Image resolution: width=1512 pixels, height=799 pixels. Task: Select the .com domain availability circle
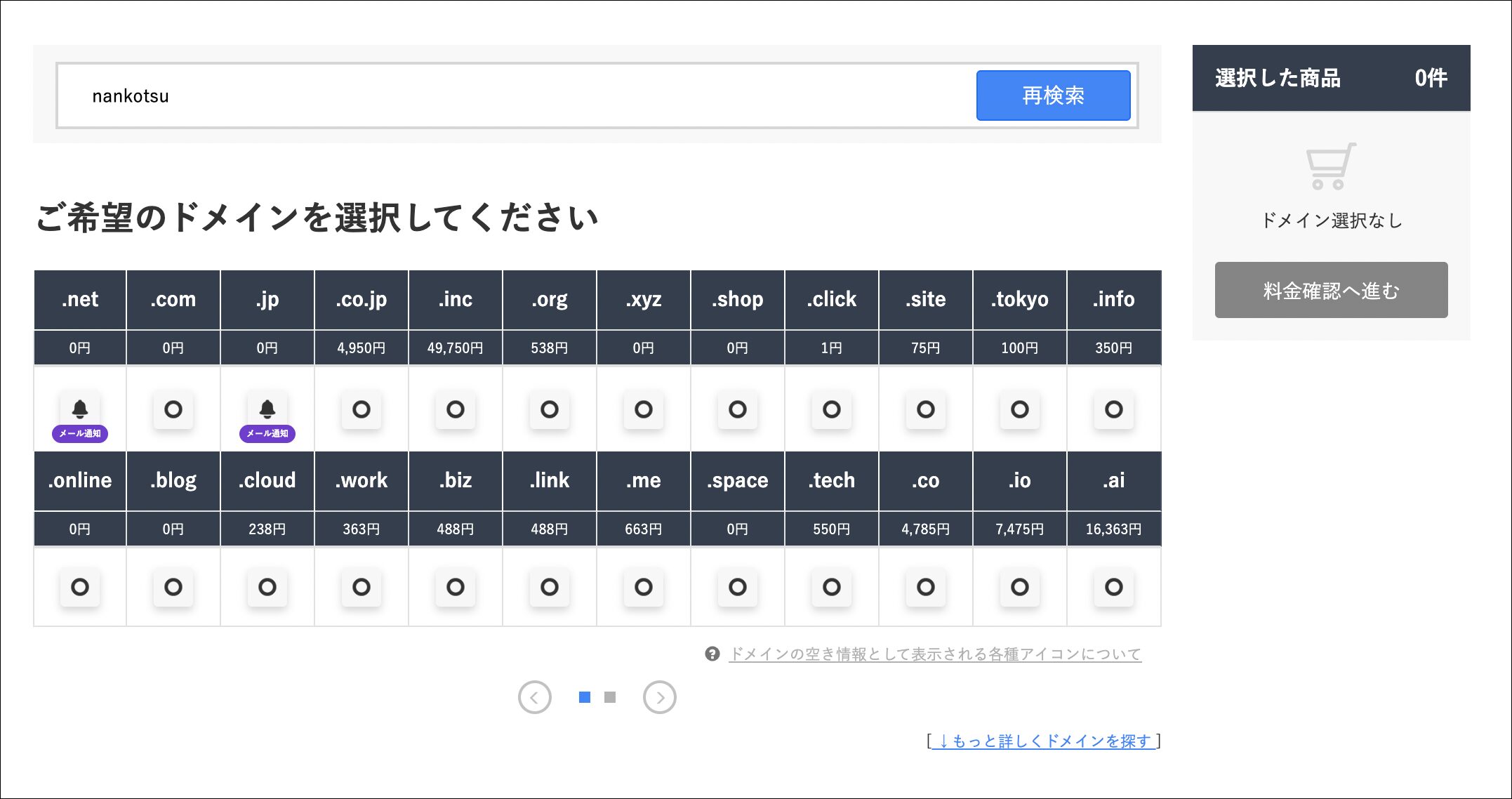pos(173,409)
